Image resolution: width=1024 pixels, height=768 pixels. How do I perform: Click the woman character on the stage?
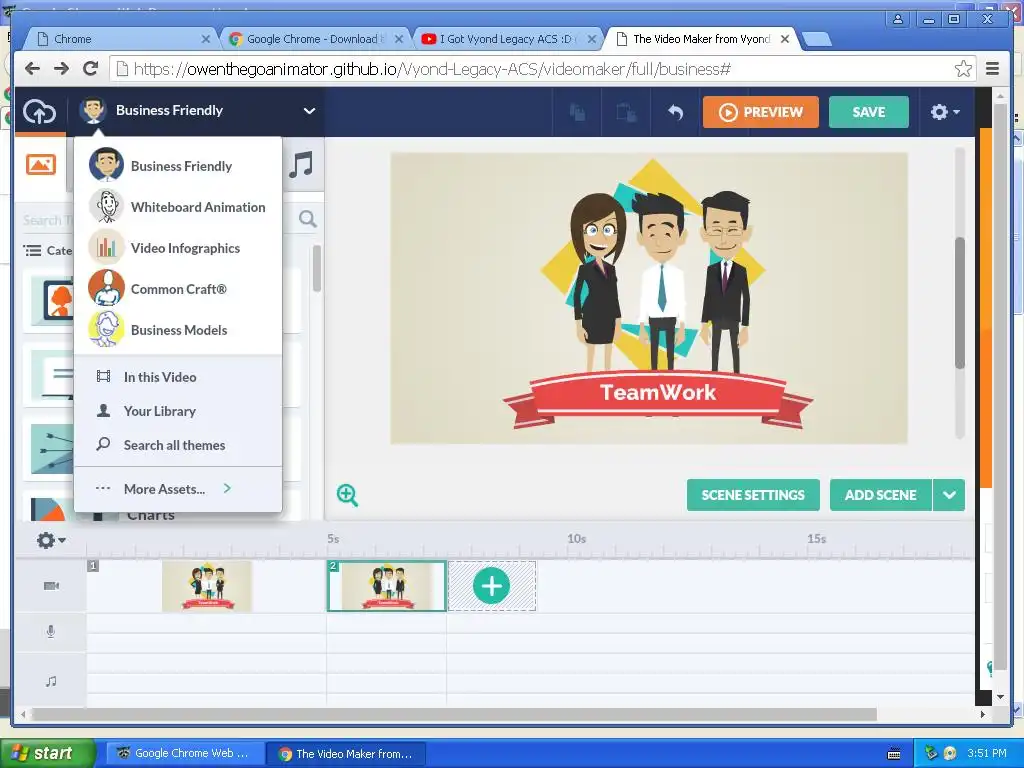pyautogui.click(x=597, y=281)
